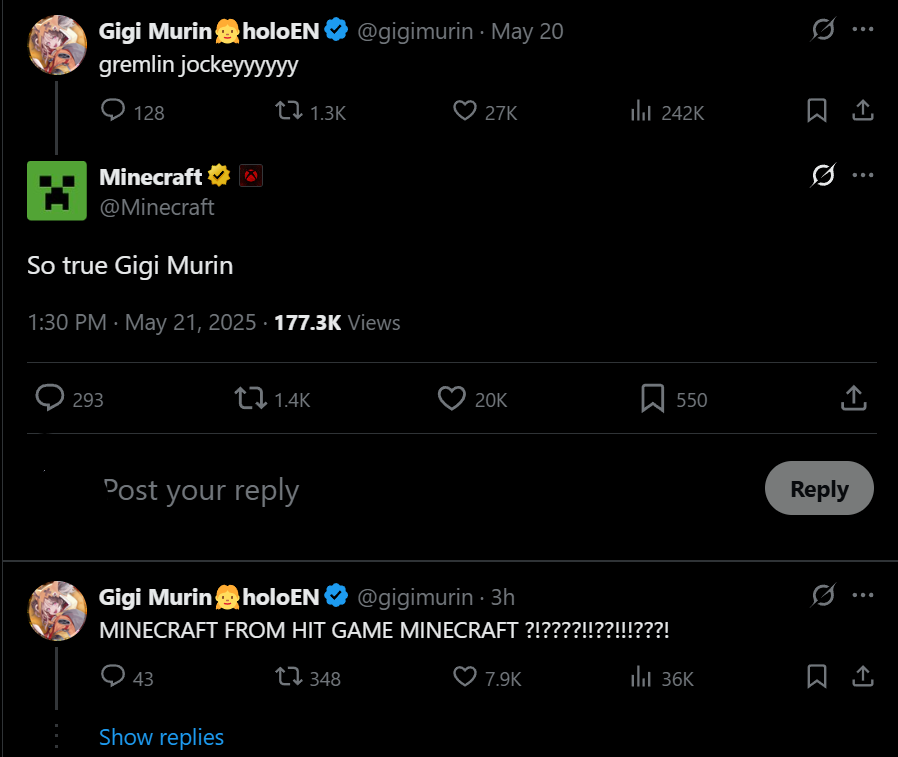Like the Minecraft "So true Gigi Murin" post

click(x=451, y=399)
